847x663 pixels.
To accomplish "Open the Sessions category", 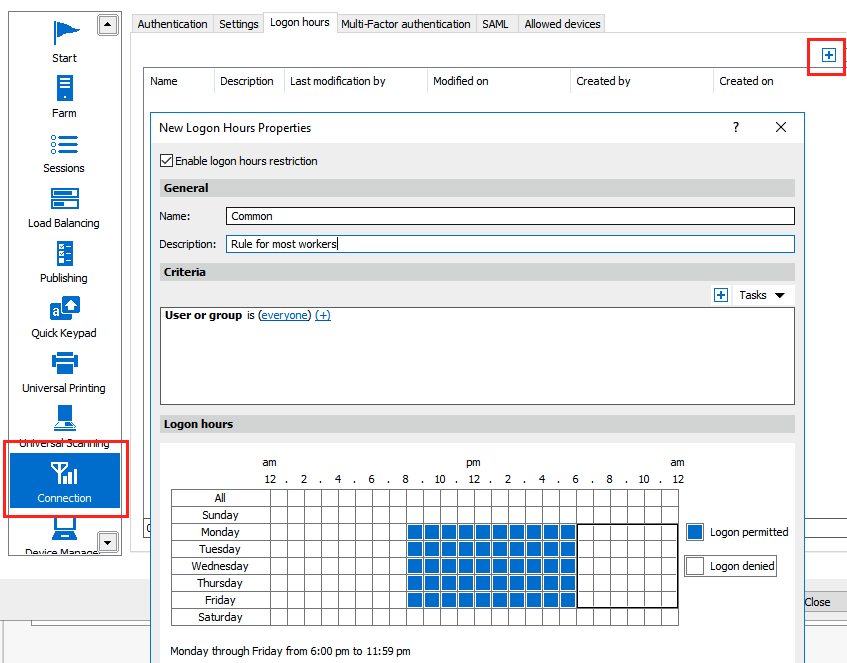I will click(x=64, y=150).
